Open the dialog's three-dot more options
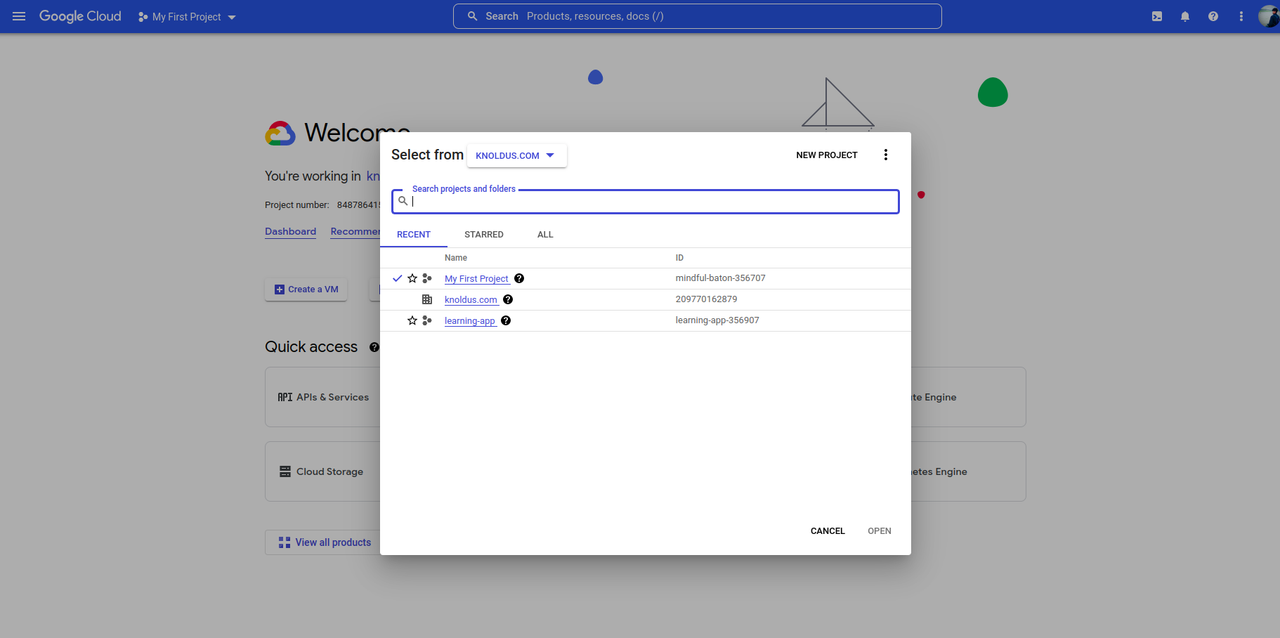 point(885,155)
